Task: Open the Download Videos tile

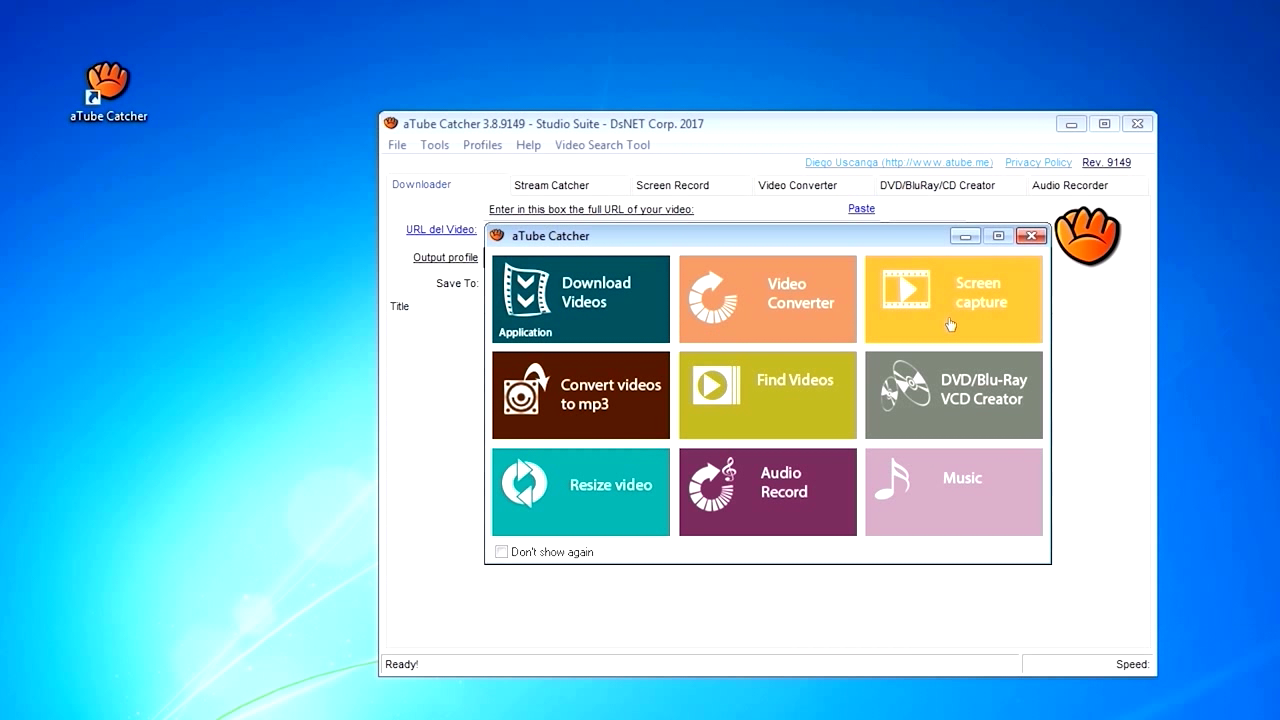Action: (x=581, y=299)
